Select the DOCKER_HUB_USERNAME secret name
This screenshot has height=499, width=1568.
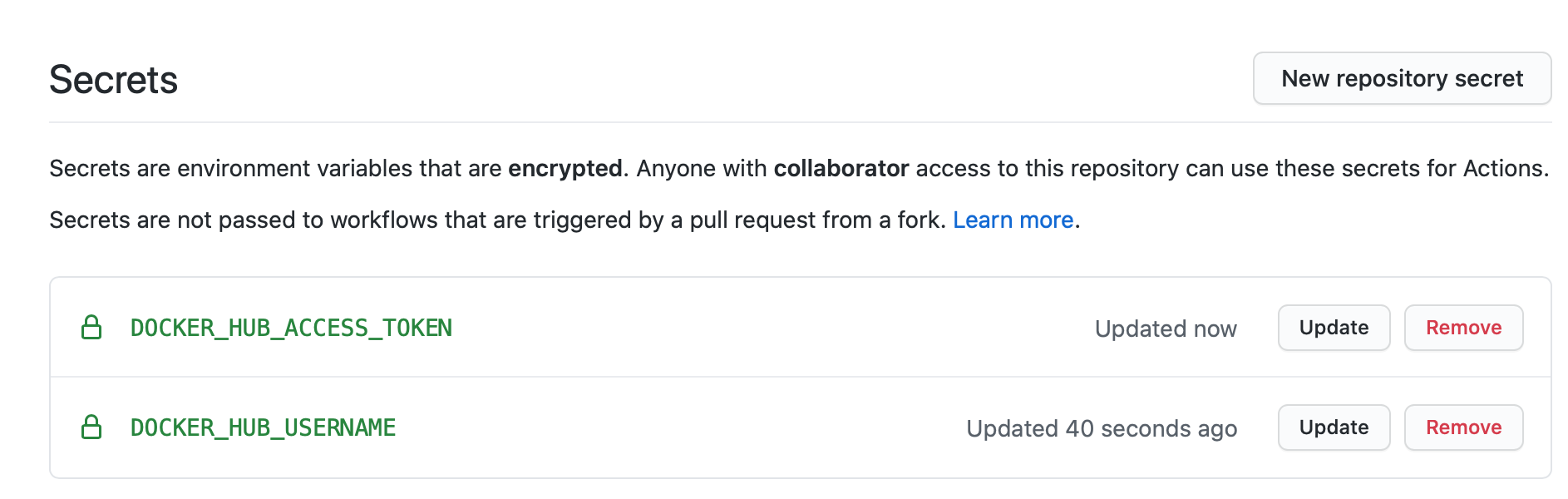coord(263,427)
